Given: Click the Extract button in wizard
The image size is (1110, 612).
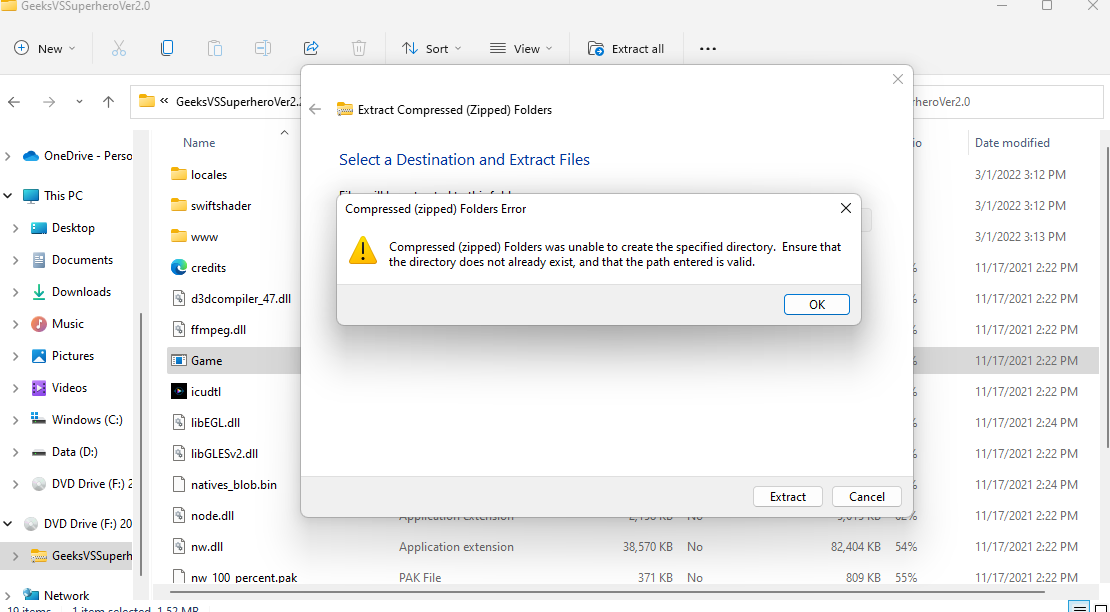Looking at the screenshot, I should tap(787, 496).
